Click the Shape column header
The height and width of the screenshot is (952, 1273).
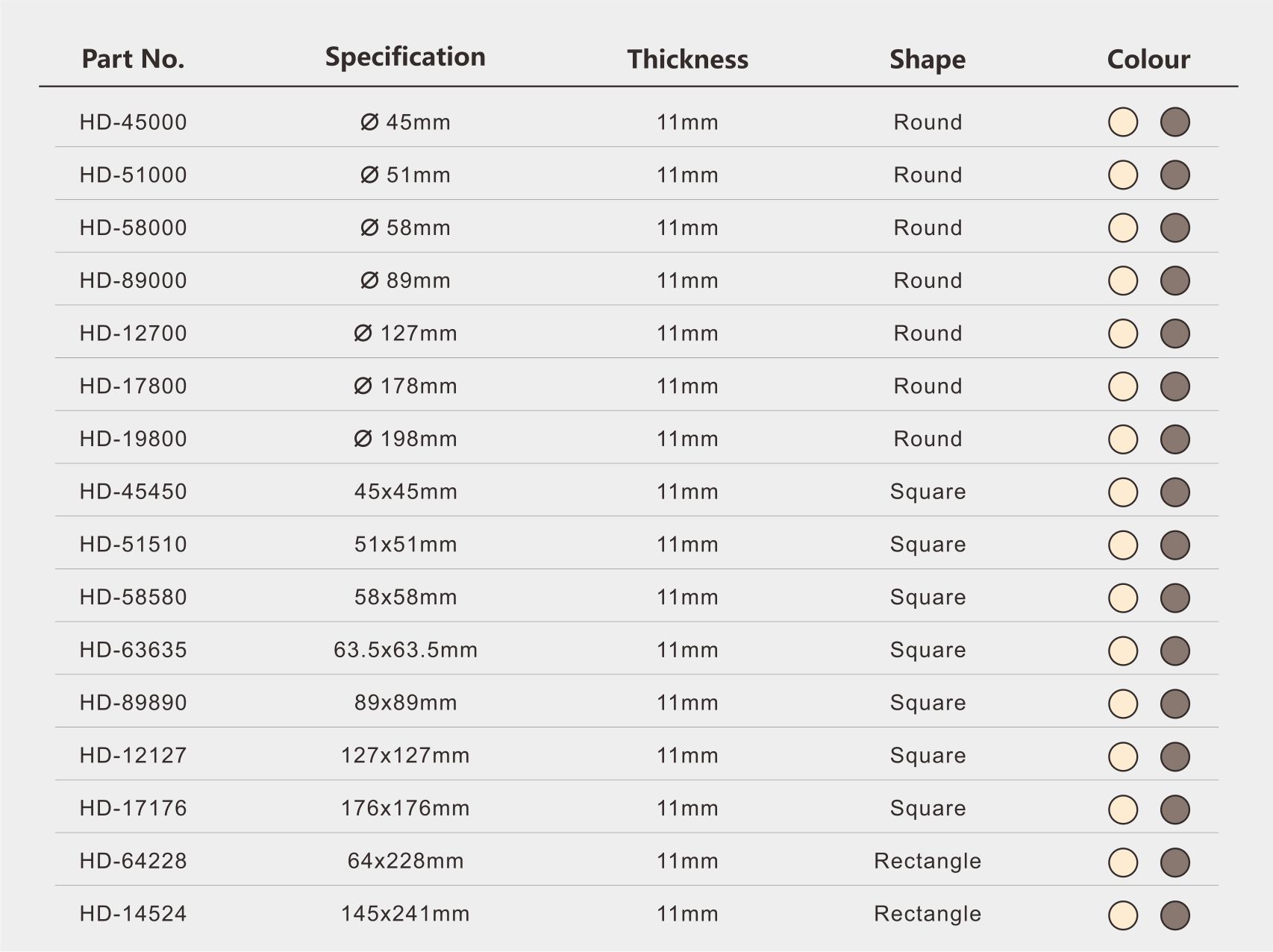927,60
